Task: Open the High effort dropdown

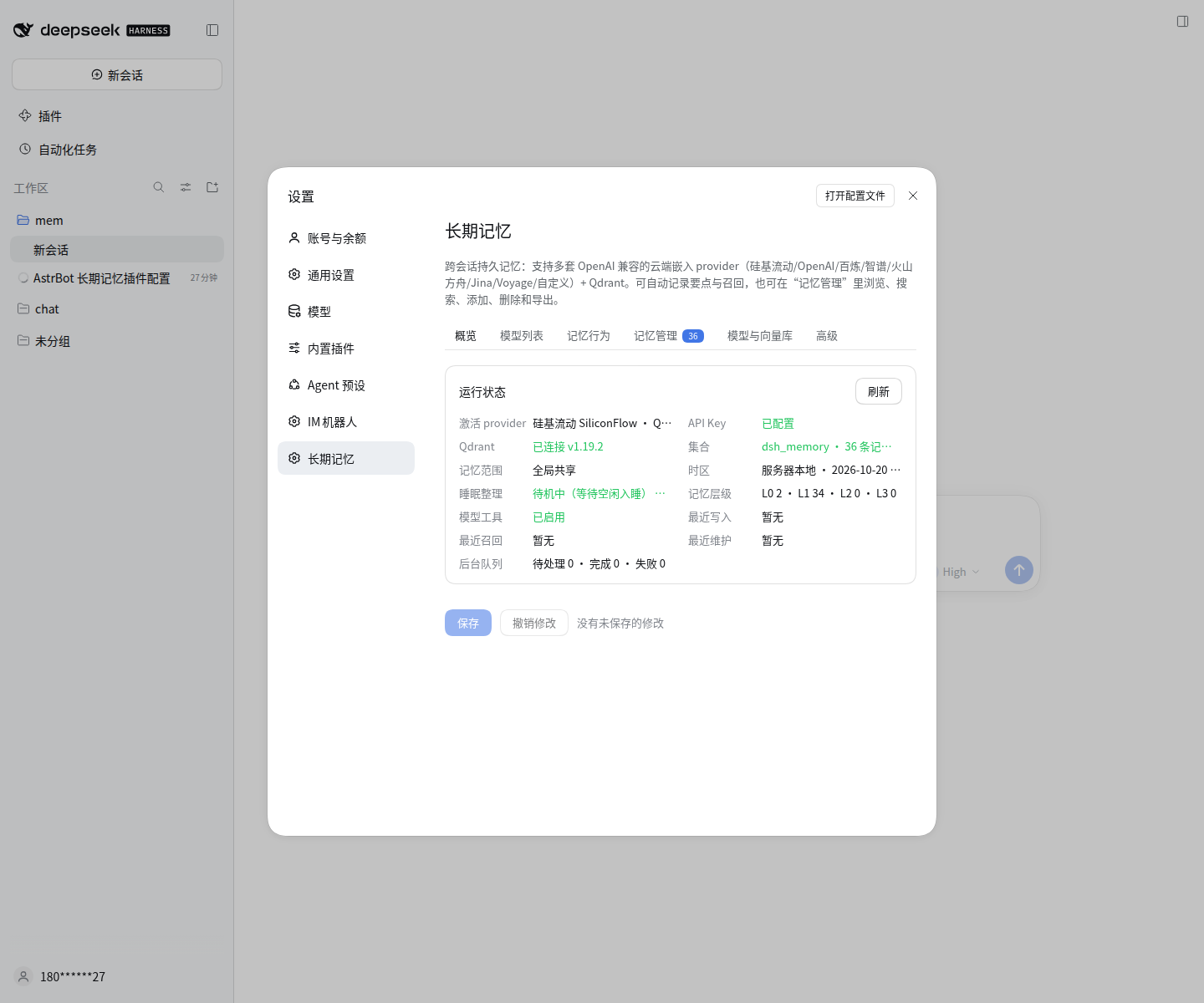Action: pyautogui.click(x=961, y=572)
